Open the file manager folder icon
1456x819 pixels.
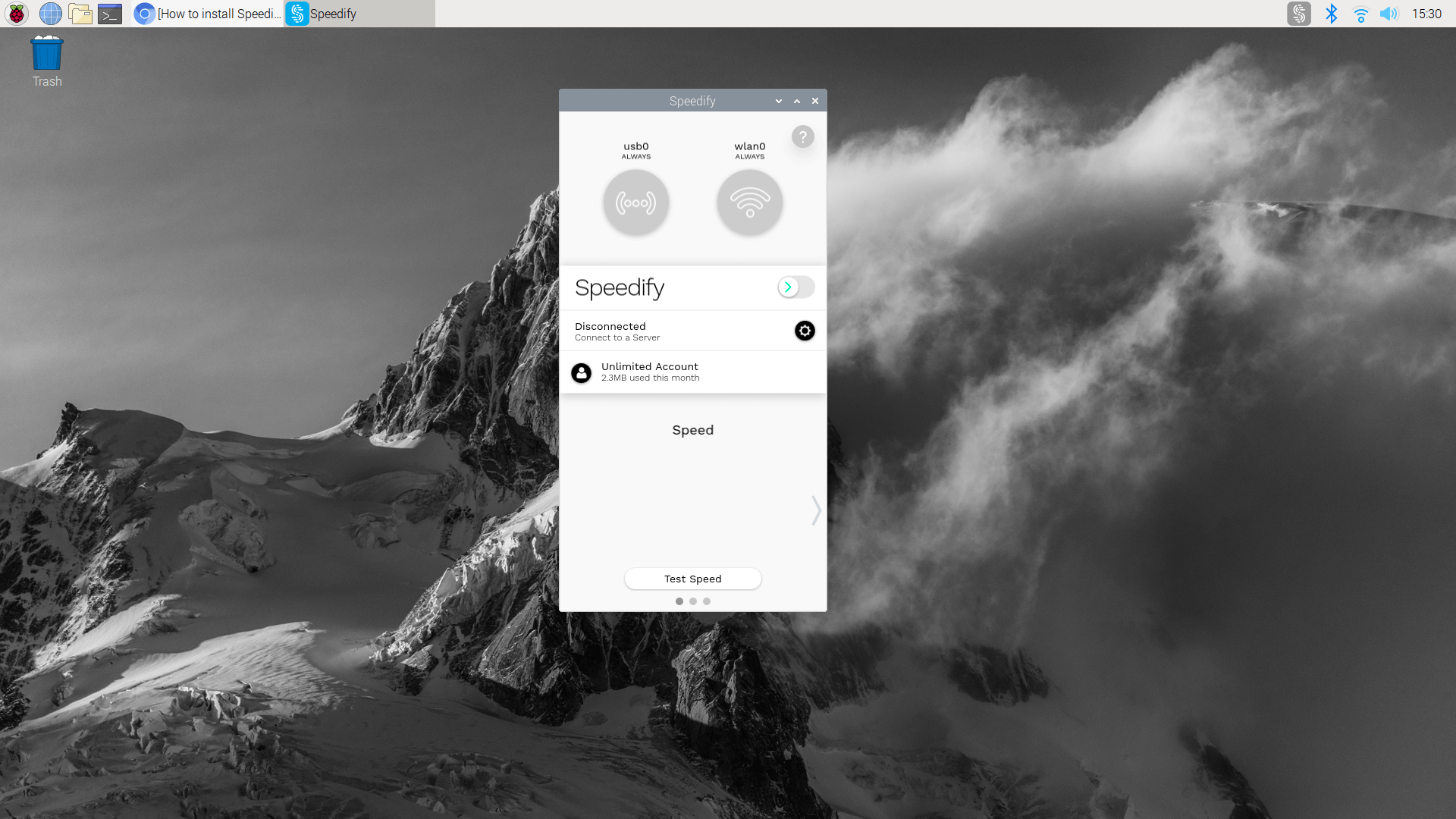[x=80, y=14]
